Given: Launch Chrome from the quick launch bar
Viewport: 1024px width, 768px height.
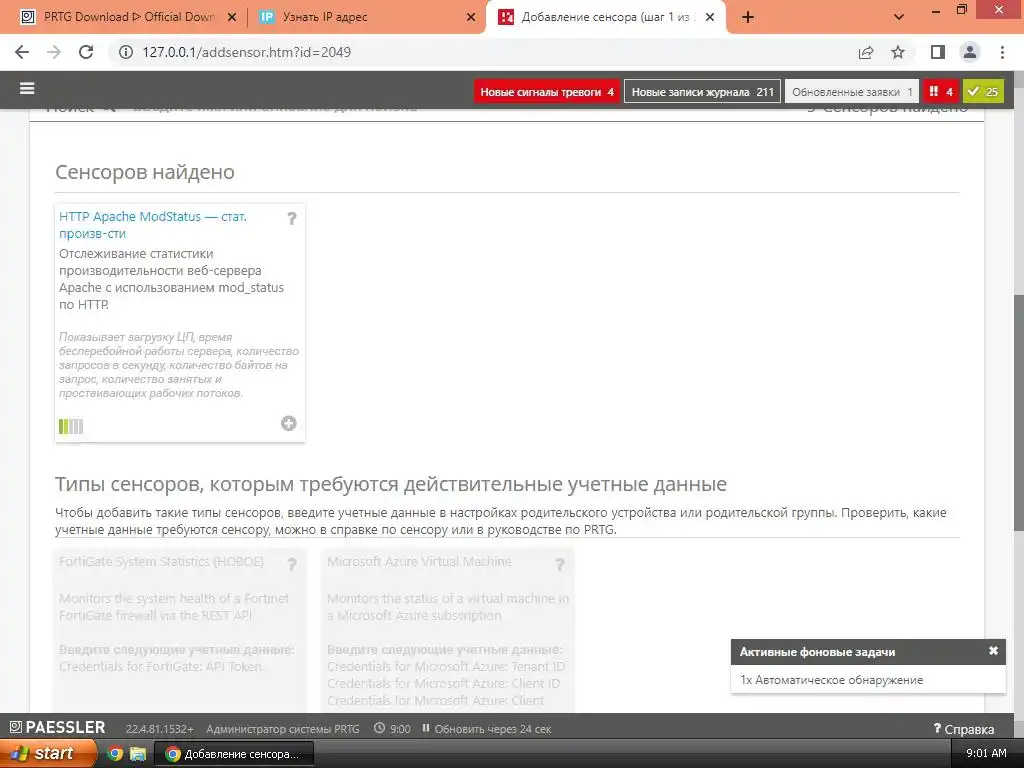Looking at the screenshot, I should click(115, 754).
